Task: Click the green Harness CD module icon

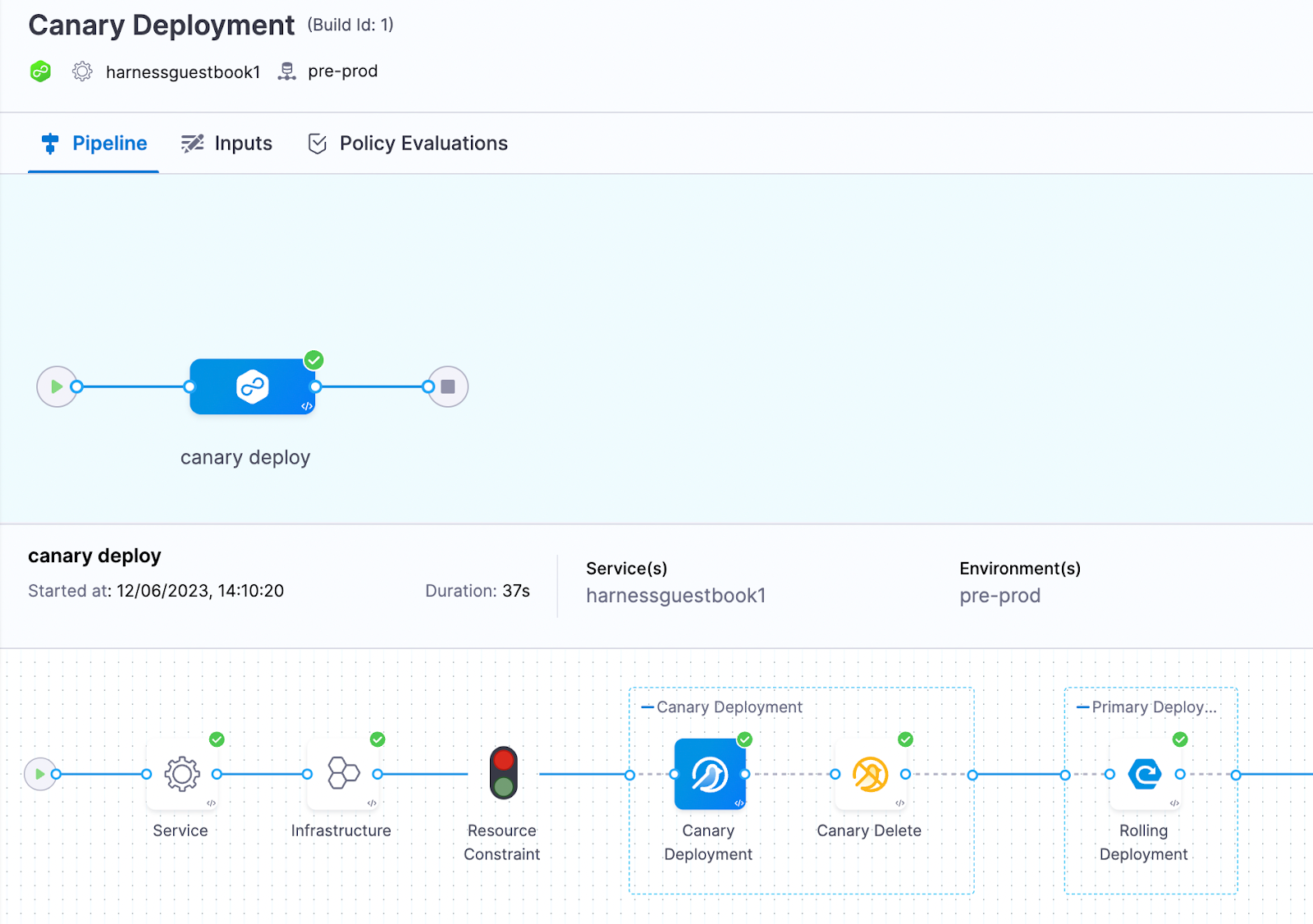Action: [x=40, y=71]
